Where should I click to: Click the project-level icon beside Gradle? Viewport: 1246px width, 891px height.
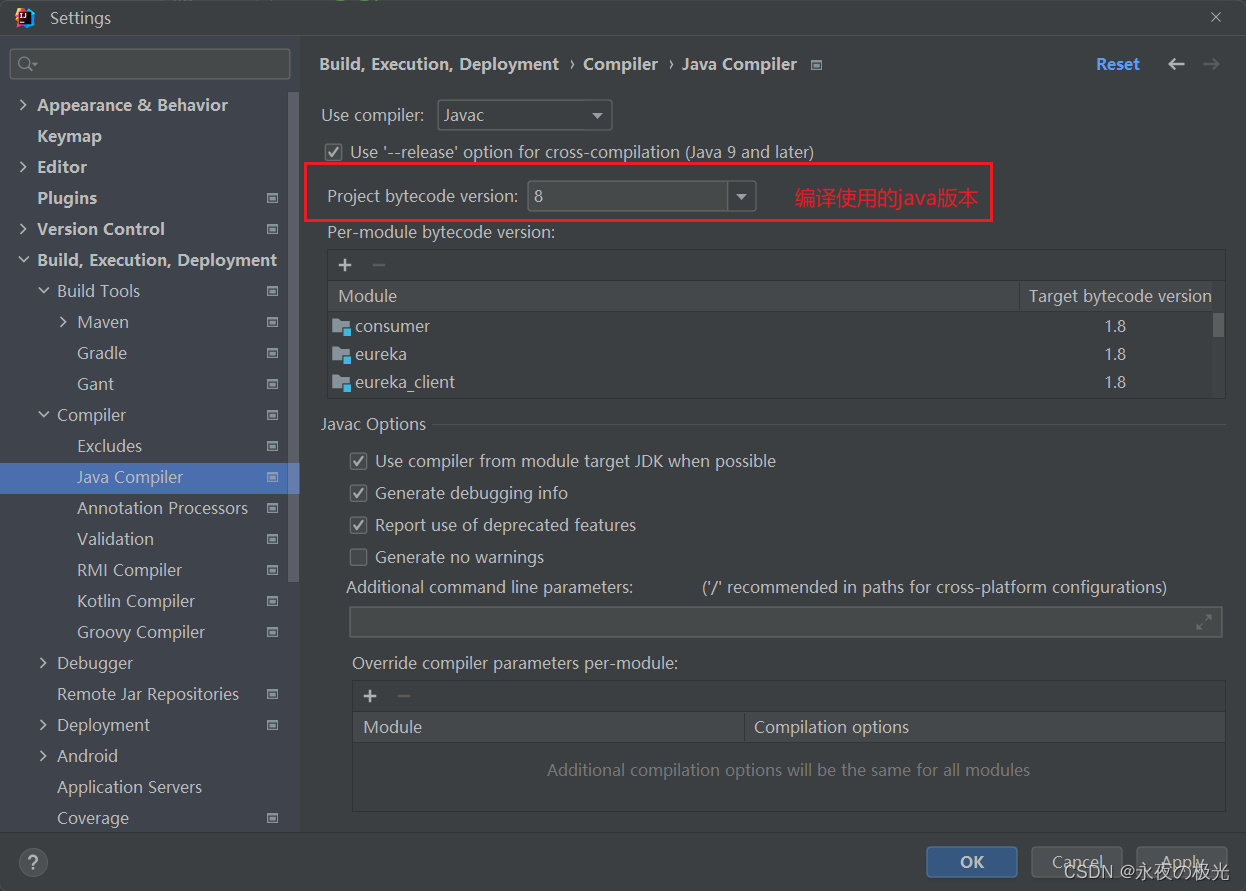click(x=272, y=353)
